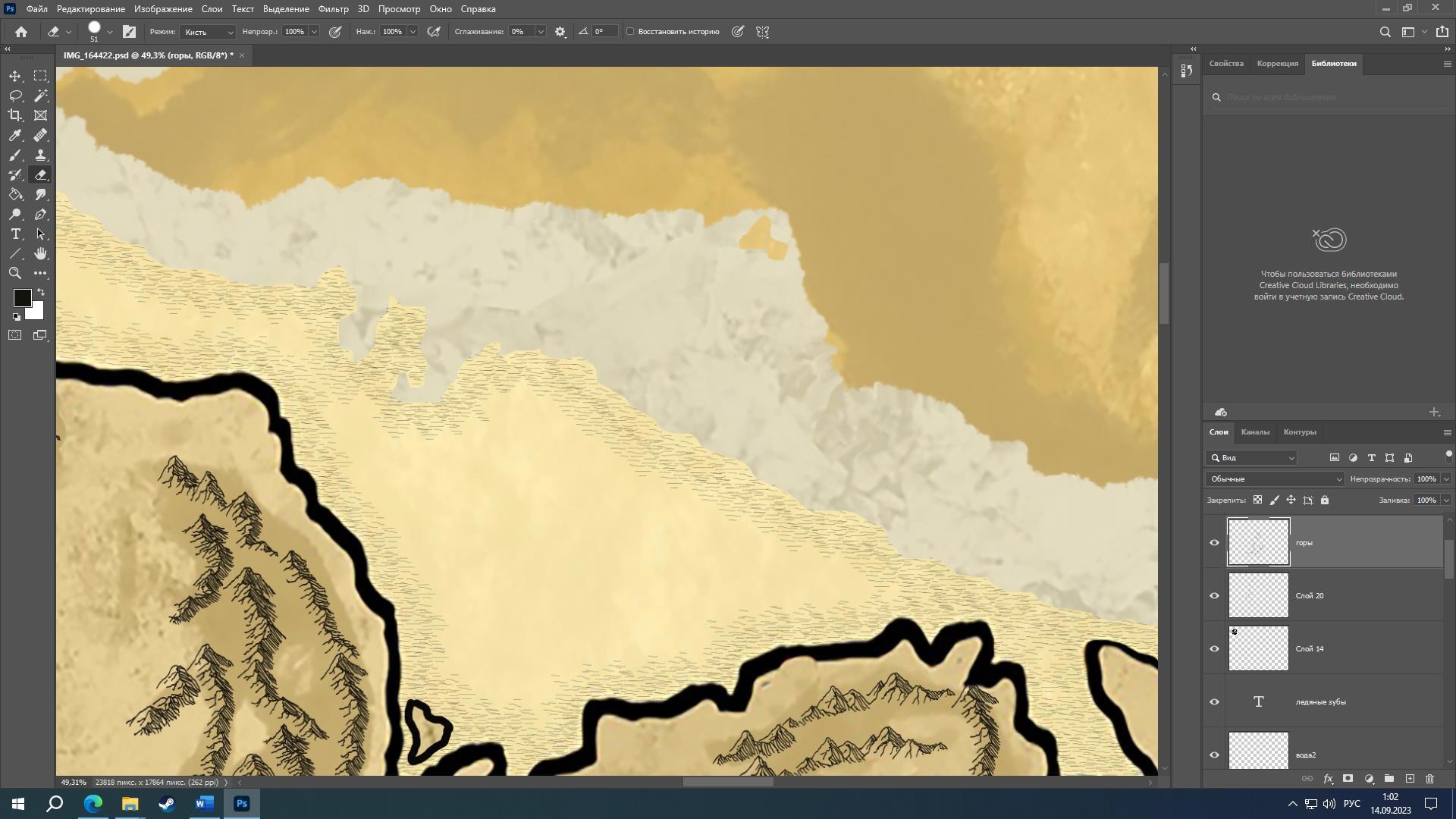Hide the горы layer

click(1214, 542)
